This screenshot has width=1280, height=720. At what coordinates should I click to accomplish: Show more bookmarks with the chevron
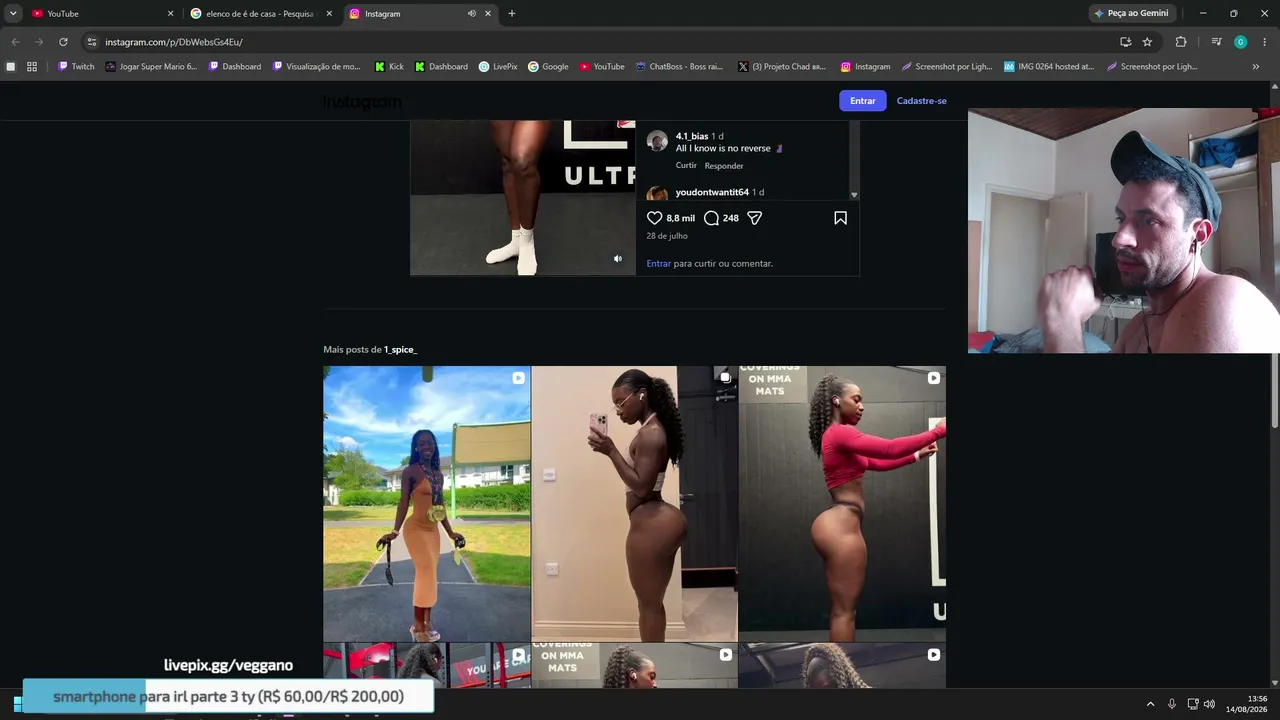coord(1256,67)
